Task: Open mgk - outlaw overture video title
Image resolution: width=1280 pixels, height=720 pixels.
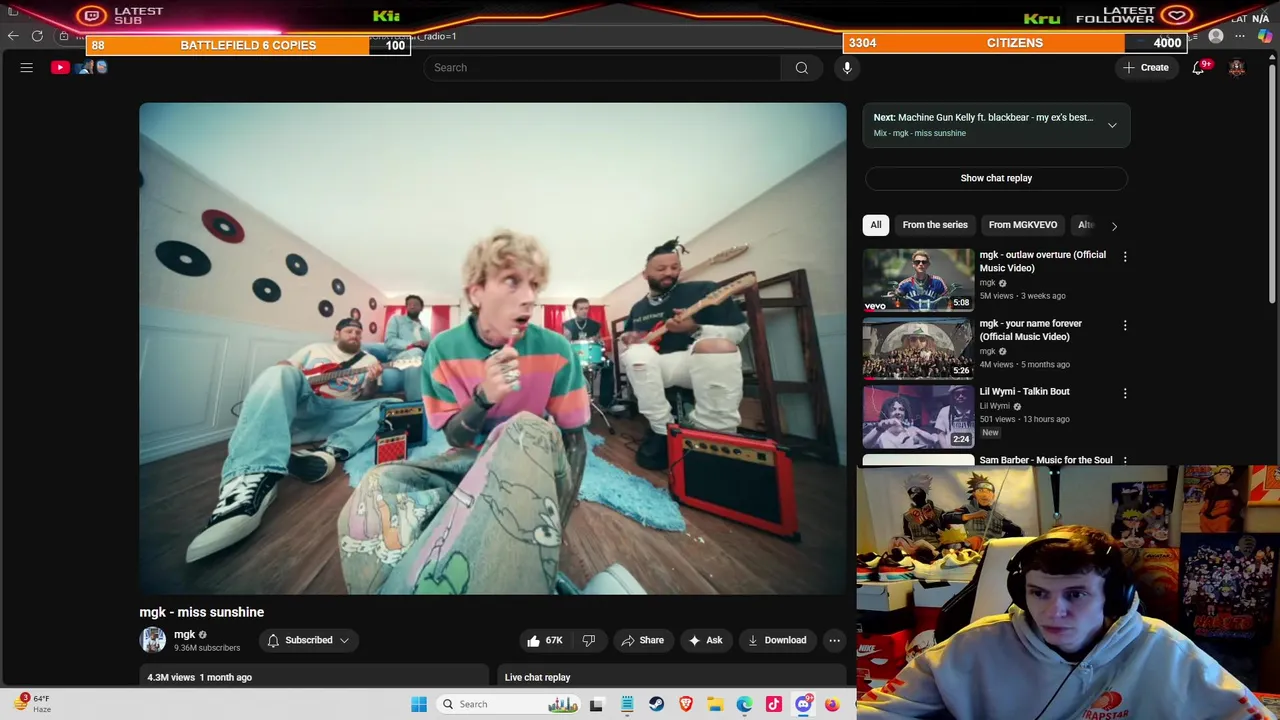Action: (1042, 261)
